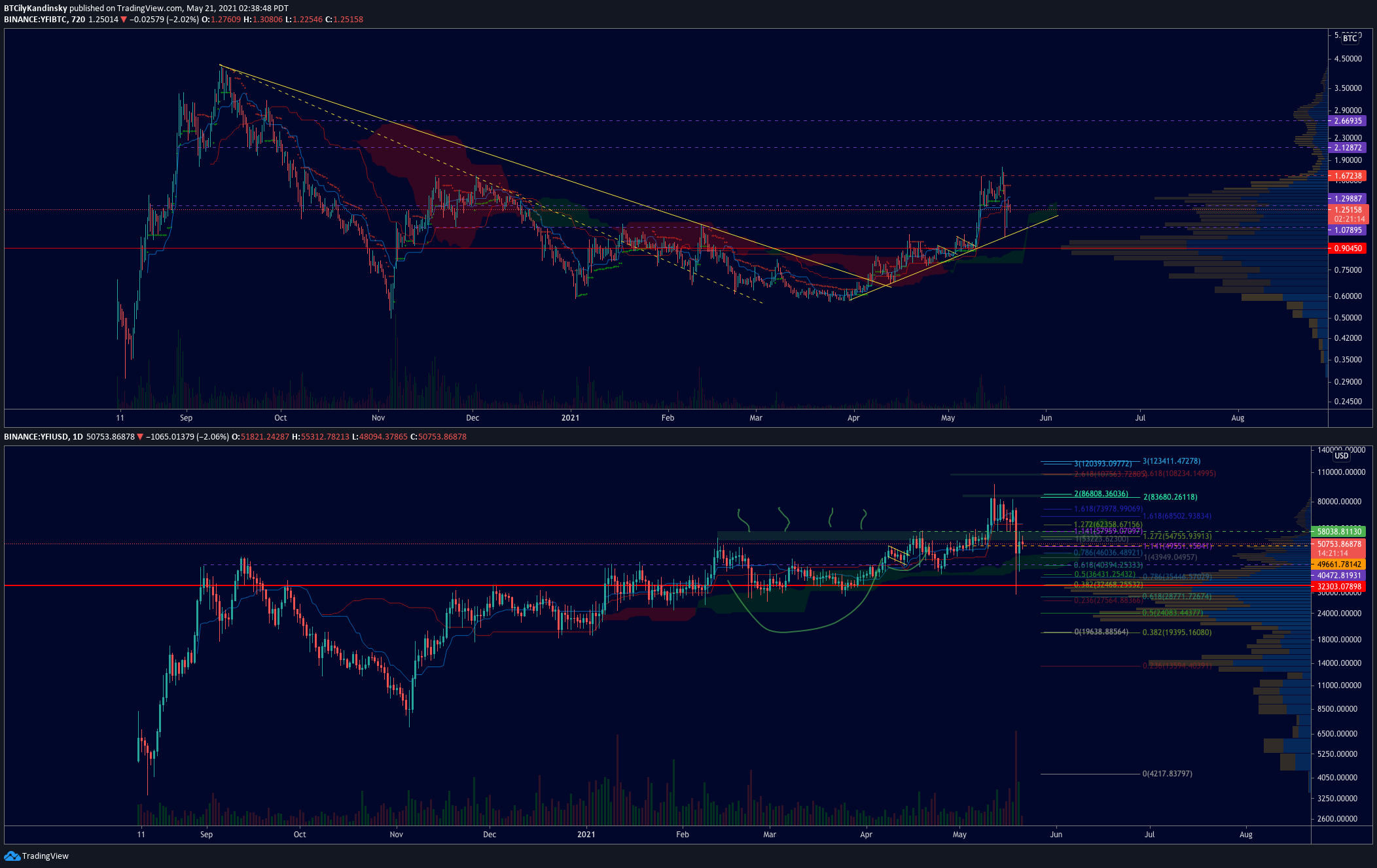Click the purple 1.07895 price label
1377x868 pixels.
click(x=1348, y=230)
